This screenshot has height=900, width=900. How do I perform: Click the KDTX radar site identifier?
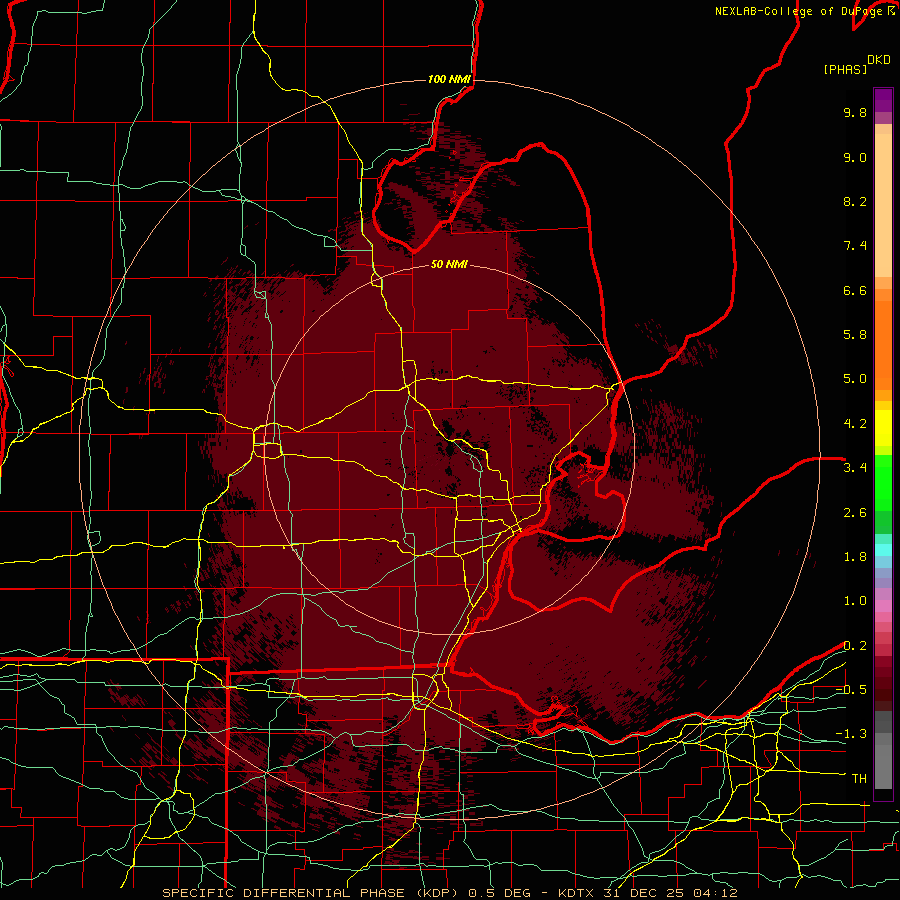(577, 893)
